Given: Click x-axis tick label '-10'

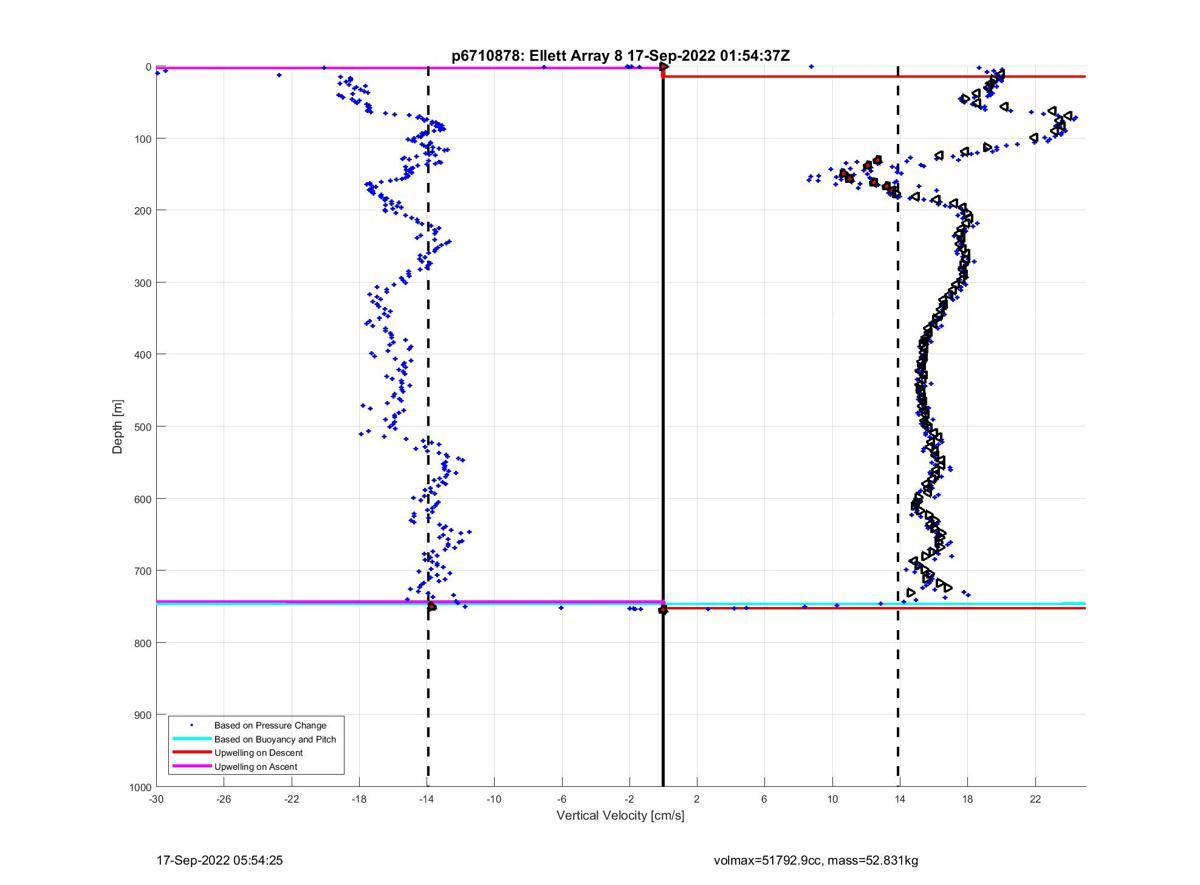Looking at the screenshot, I should point(494,799).
